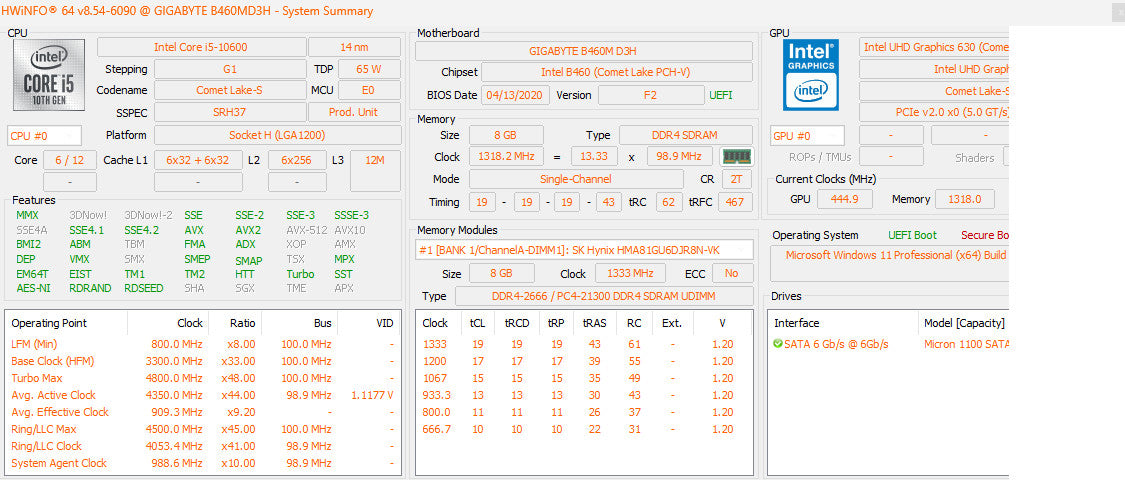The height and width of the screenshot is (480, 1125).
Task: Click the Microsoft Windows 11 Professional OS field
Action: pos(890,263)
